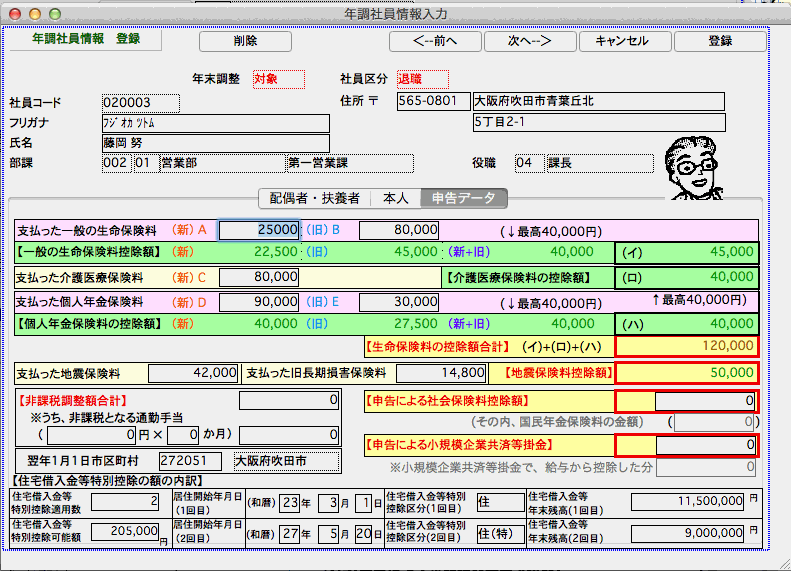Click the 登録 register button

pyautogui.click(x=720, y=41)
